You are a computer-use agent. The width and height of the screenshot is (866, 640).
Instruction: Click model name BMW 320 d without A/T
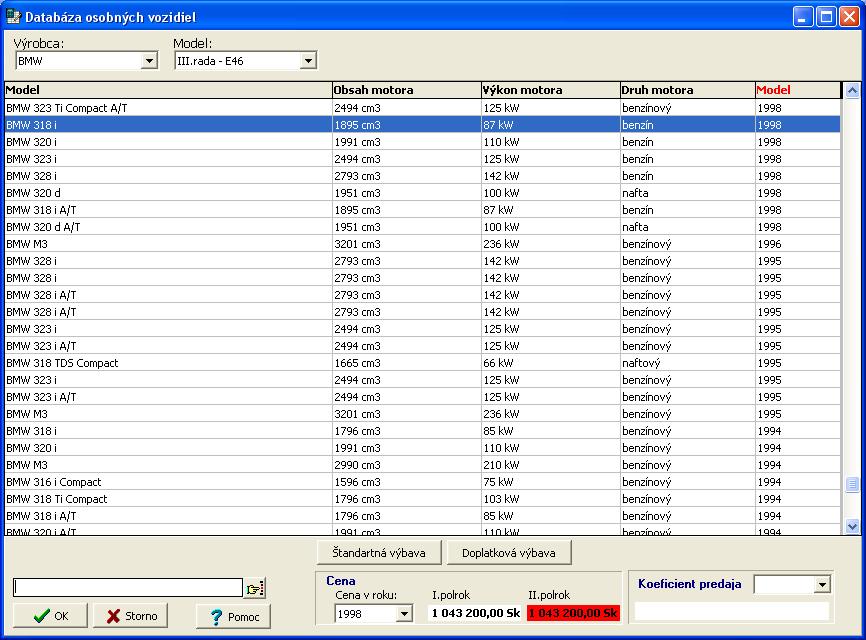33,193
